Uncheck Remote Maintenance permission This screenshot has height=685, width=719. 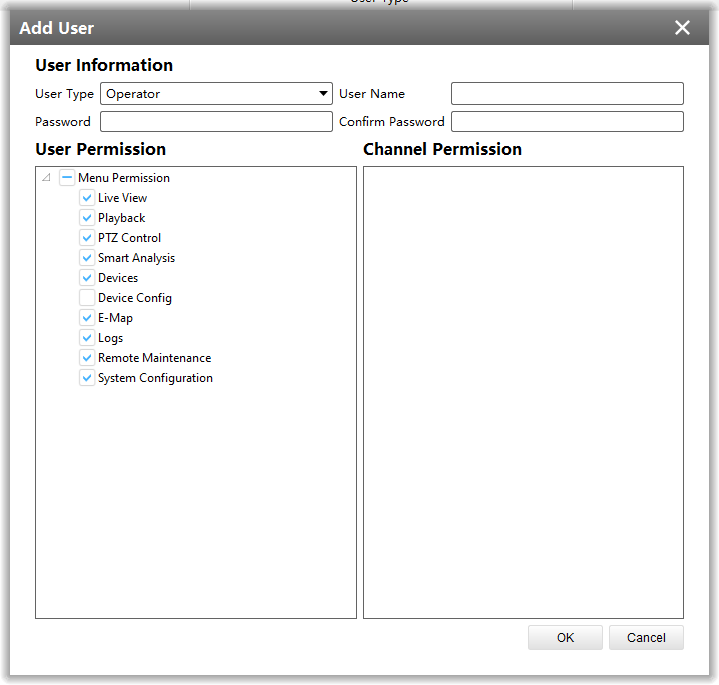click(87, 358)
